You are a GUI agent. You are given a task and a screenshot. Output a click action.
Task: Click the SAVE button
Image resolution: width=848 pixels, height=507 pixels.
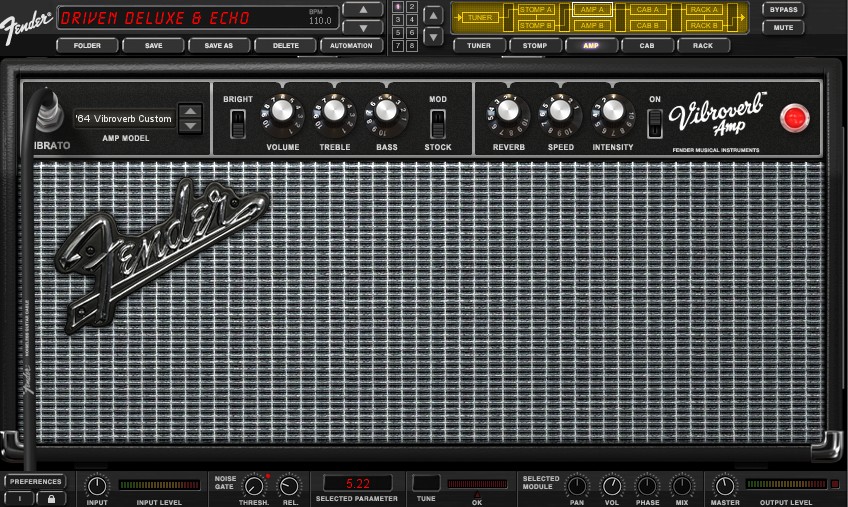pyautogui.click(x=154, y=46)
